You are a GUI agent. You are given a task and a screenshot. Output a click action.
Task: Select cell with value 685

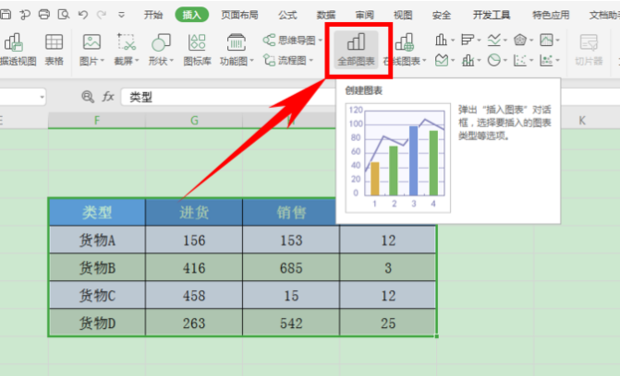click(291, 268)
